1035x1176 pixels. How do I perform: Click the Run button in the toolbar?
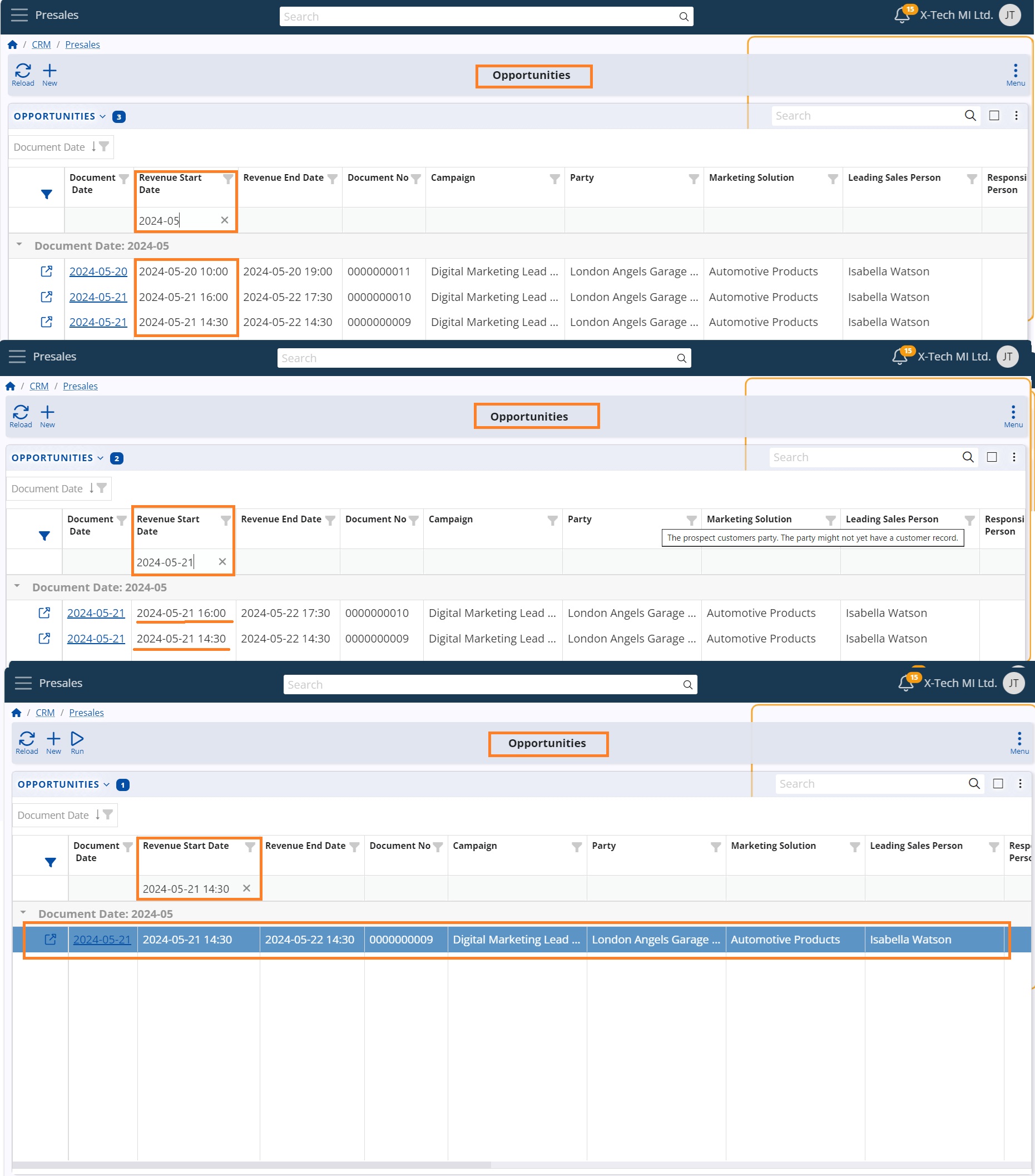point(77,742)
